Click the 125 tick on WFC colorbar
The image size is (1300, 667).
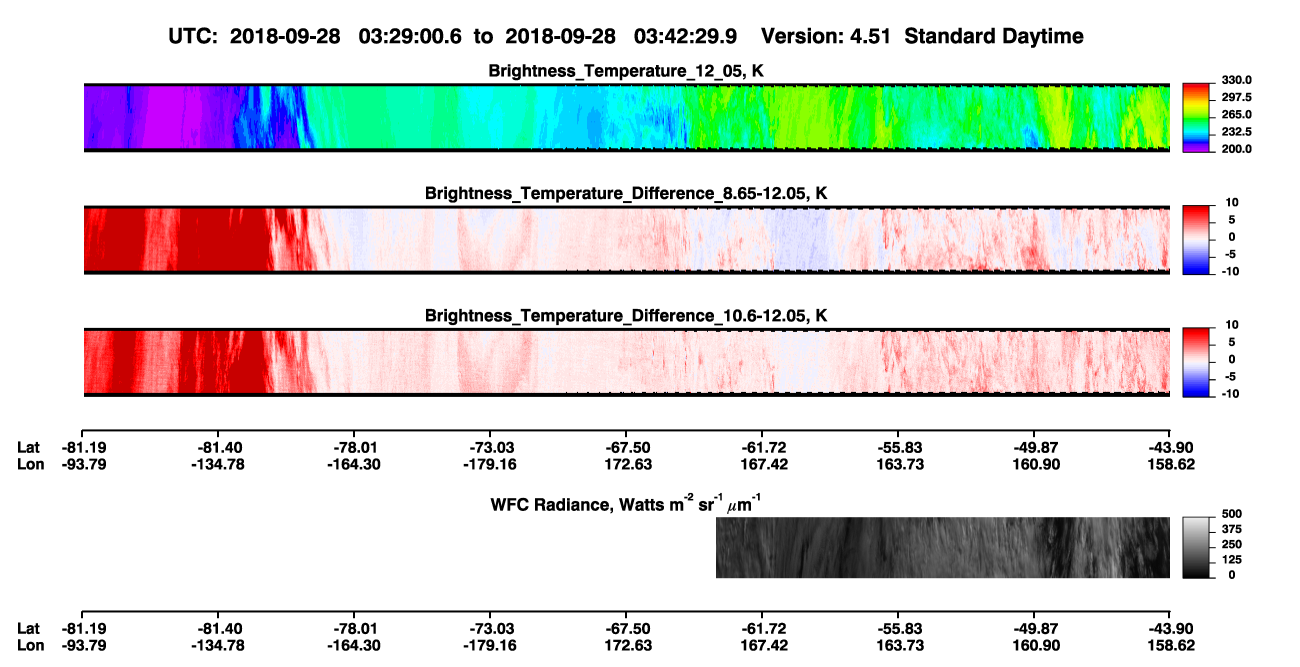pos(1232,559)
